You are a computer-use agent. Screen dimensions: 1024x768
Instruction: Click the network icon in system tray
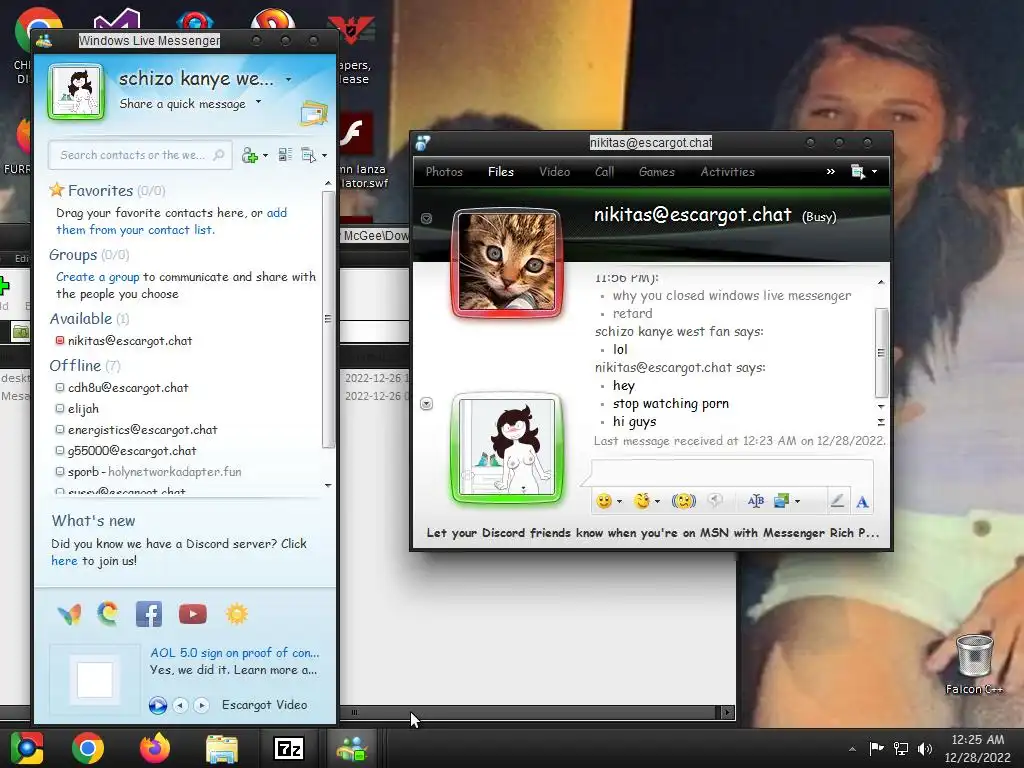point(901,748)
